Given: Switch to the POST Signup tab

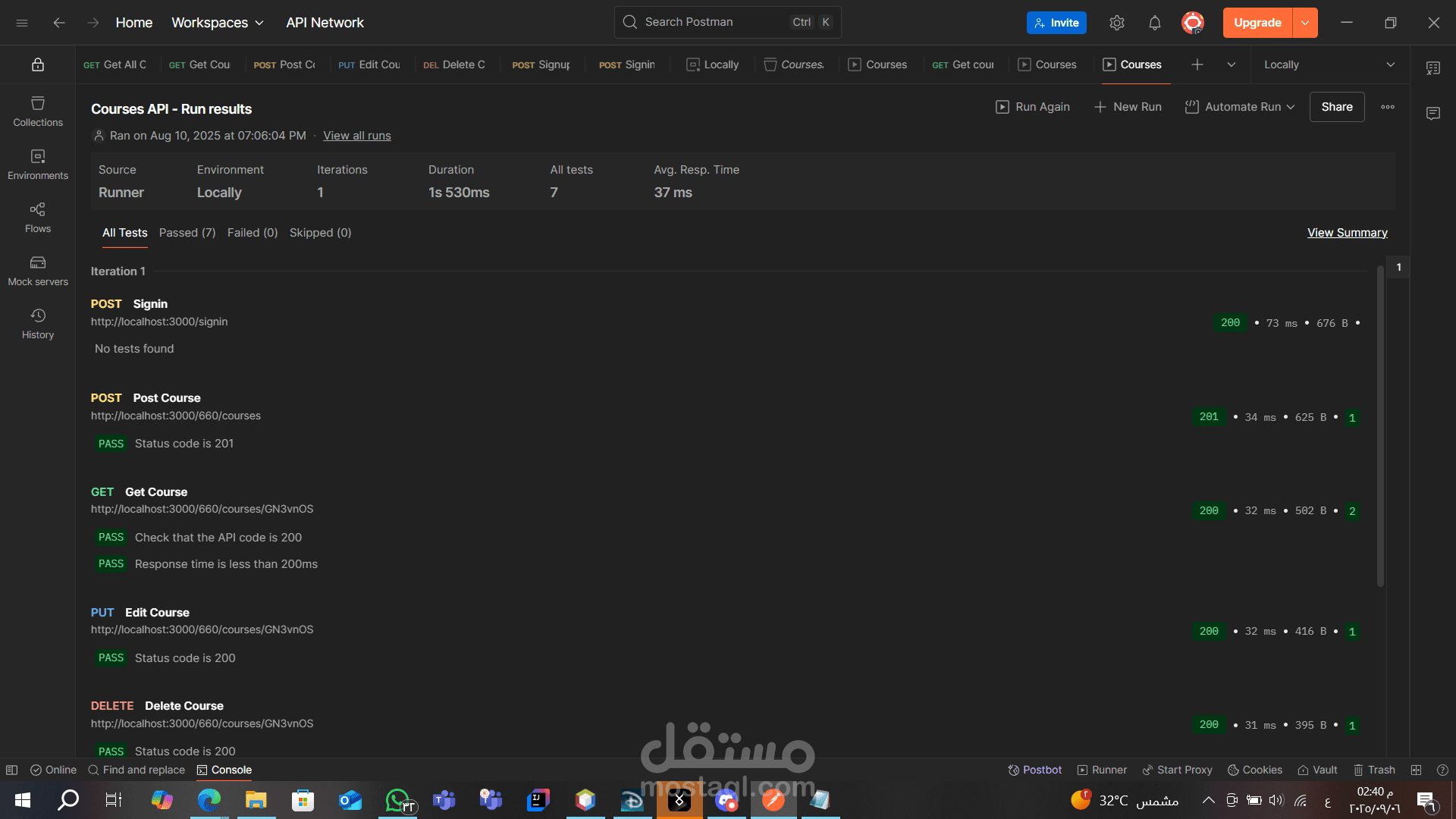Looking at the screenshot, I should pyautogui.click(x=541, y=64).
